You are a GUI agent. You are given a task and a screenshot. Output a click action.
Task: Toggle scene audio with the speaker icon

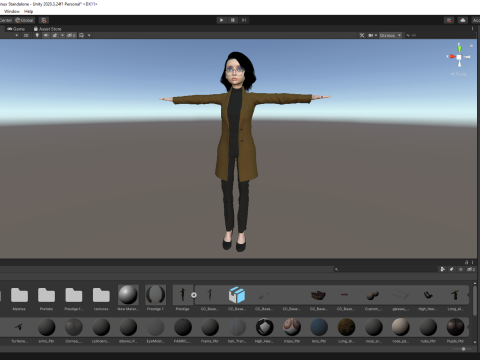(46, 35)
